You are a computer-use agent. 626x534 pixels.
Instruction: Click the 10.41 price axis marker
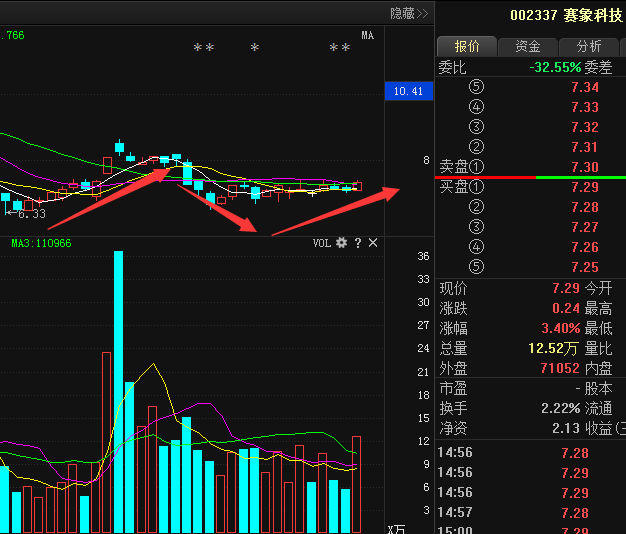tap(408, 91)
